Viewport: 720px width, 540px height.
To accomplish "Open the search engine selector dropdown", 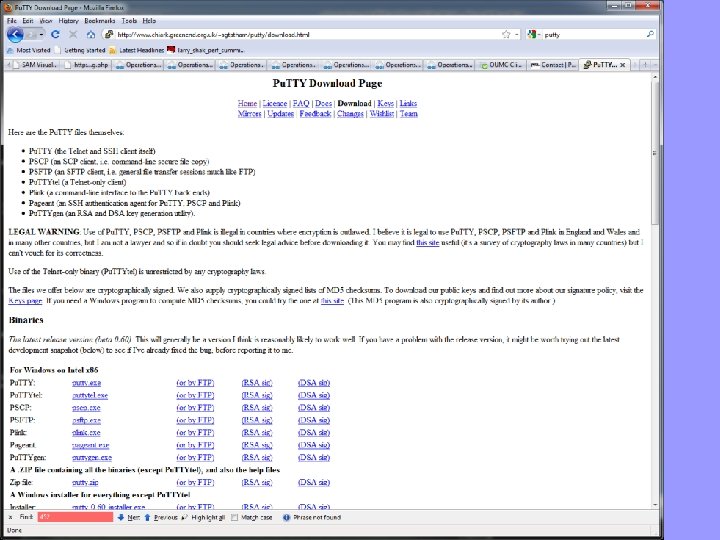I will click(x=534, y=34).
